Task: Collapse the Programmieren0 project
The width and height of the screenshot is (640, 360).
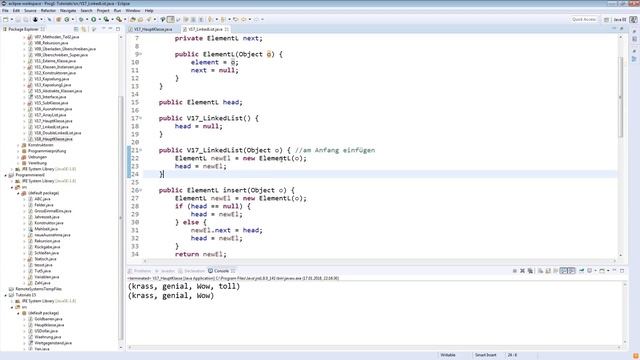Action: [6, 175]
